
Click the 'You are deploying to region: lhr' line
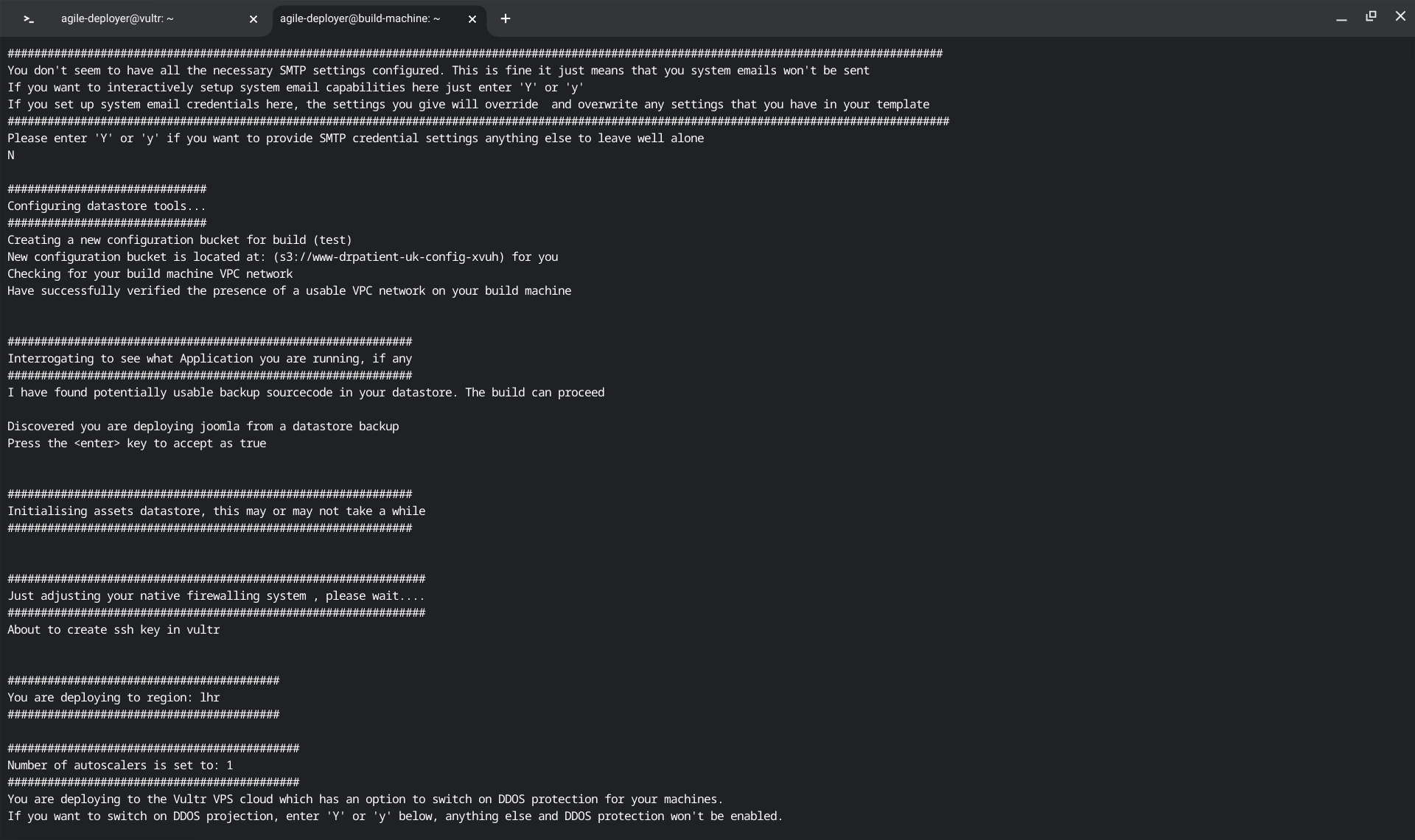113,698
